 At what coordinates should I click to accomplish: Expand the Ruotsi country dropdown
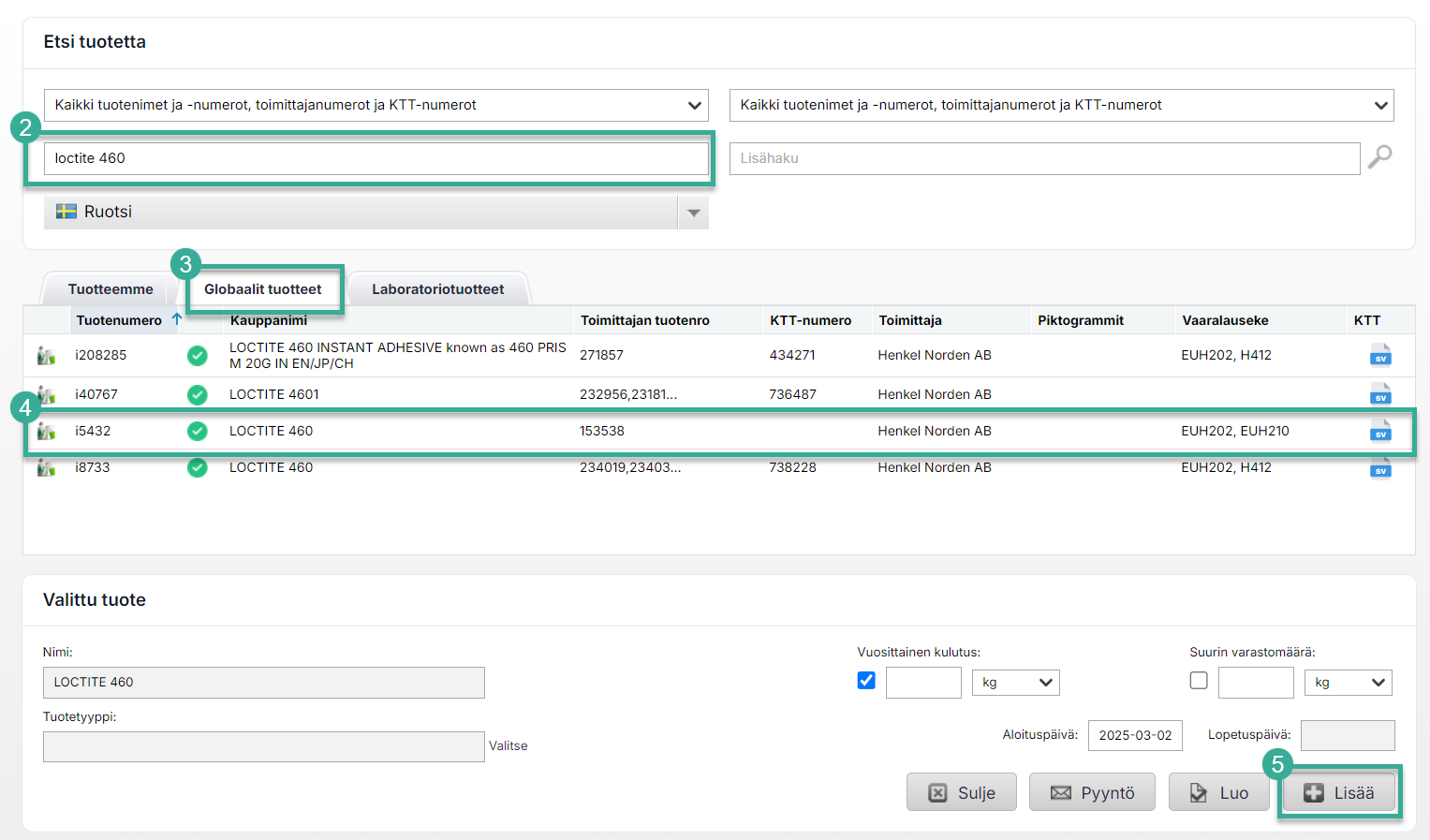pyautogui.click(x=693, y=213)
